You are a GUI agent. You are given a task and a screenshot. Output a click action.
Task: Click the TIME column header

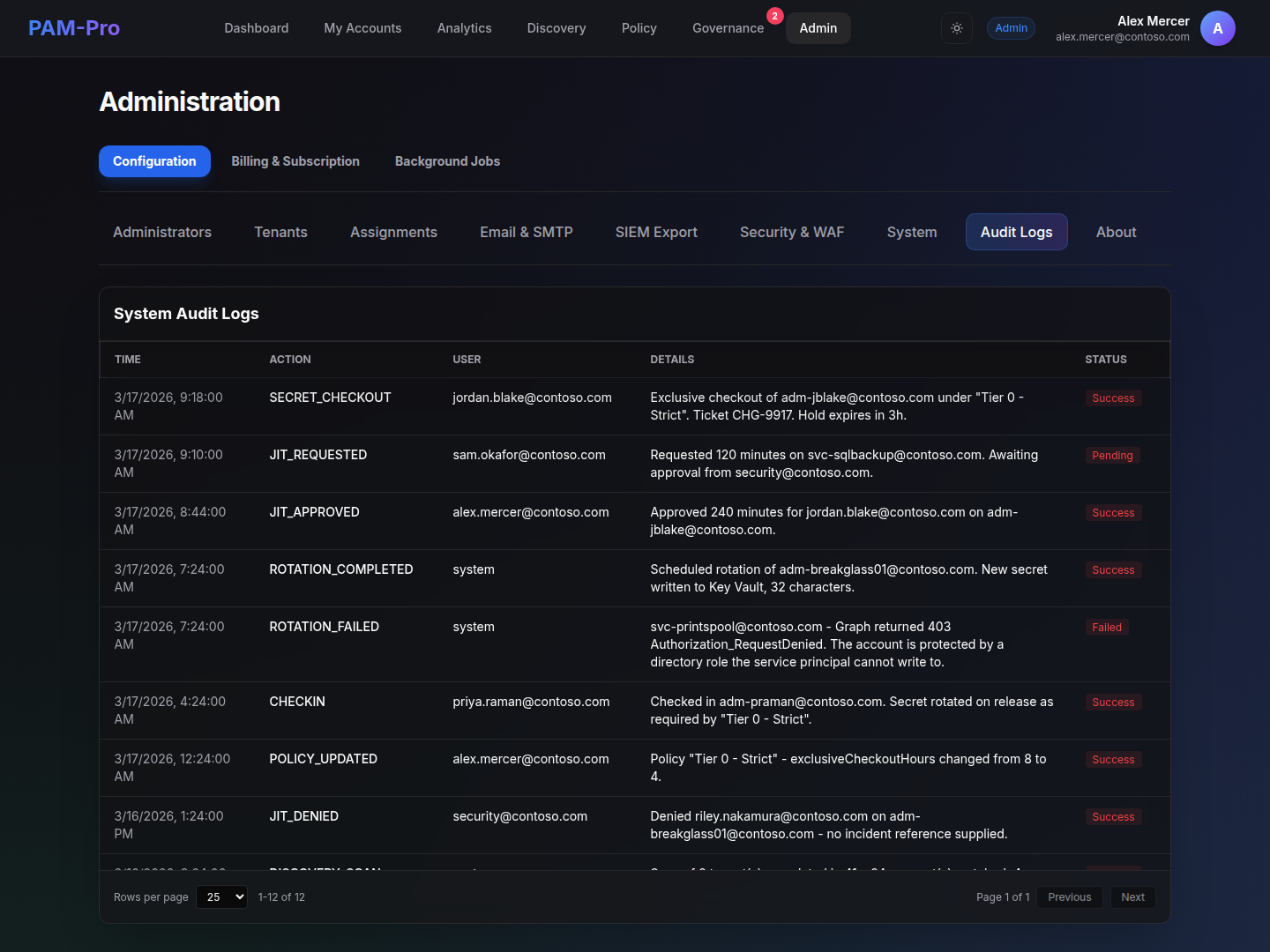coord(128,360)
